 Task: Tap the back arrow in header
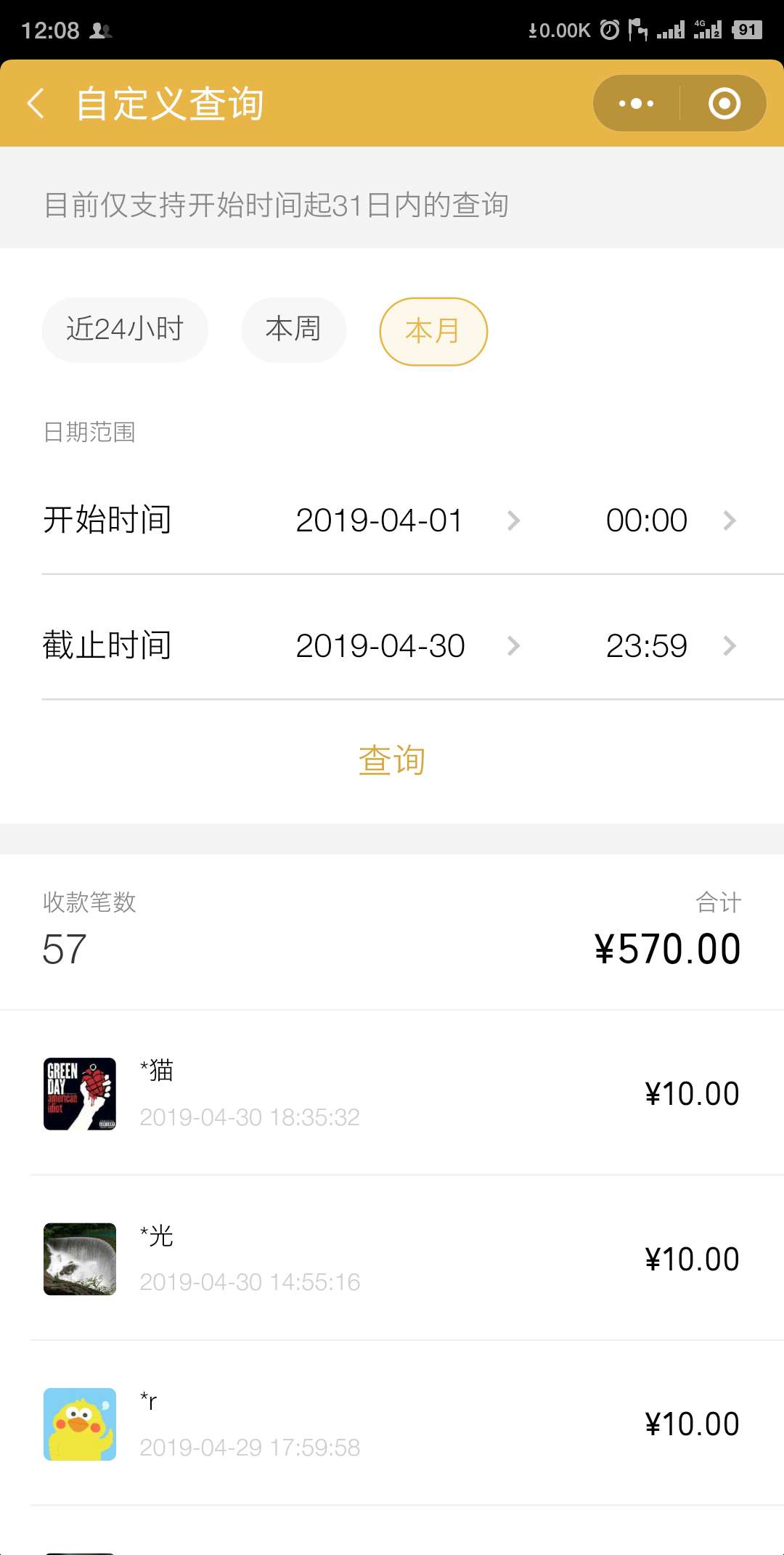(36, 103)
